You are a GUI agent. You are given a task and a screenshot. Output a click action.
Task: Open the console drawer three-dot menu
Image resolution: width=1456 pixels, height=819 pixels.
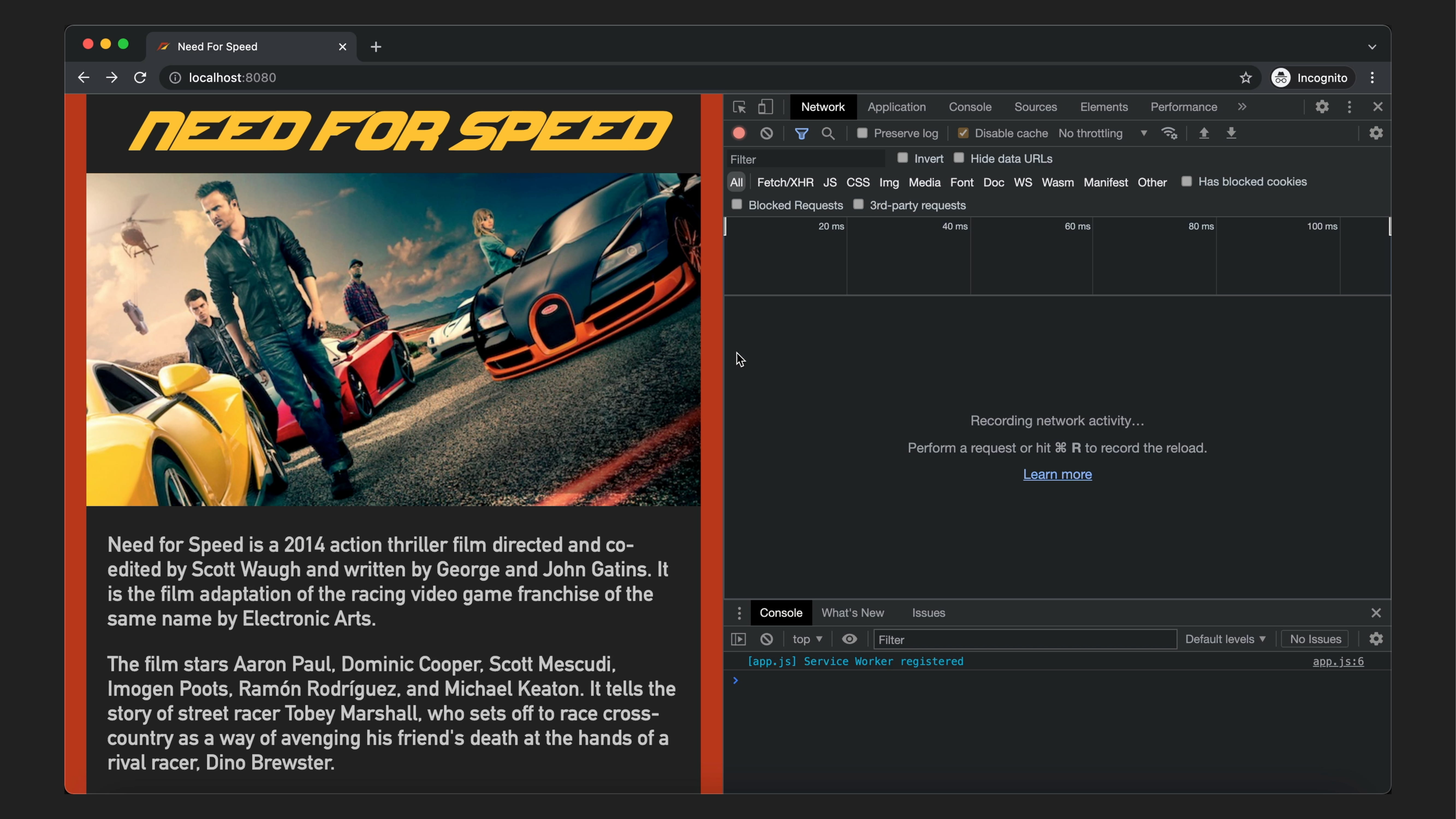pos(739,613)
